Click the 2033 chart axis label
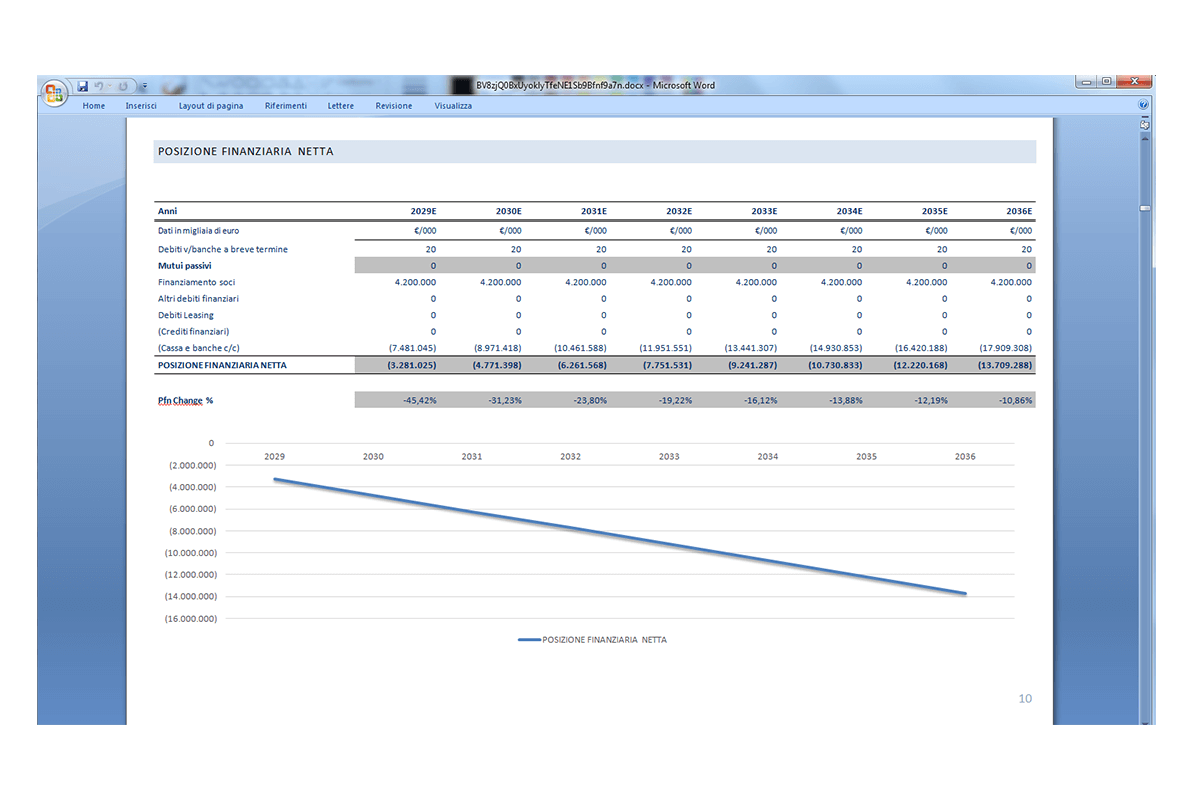The height and width of the screenshot is (800, 1193). click(669, 457)
